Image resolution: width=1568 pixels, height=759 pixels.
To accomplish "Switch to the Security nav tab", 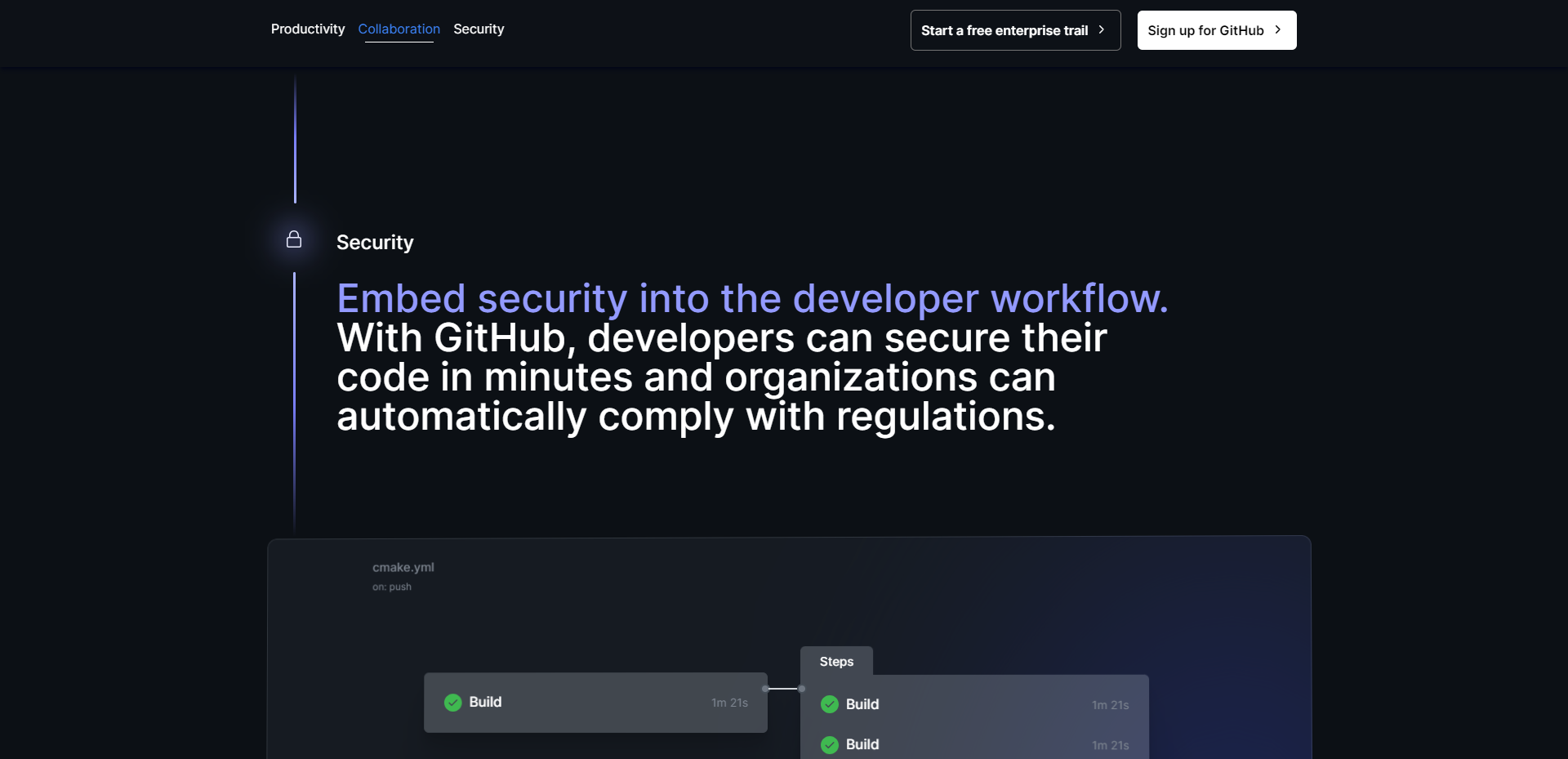I will 479,29.
